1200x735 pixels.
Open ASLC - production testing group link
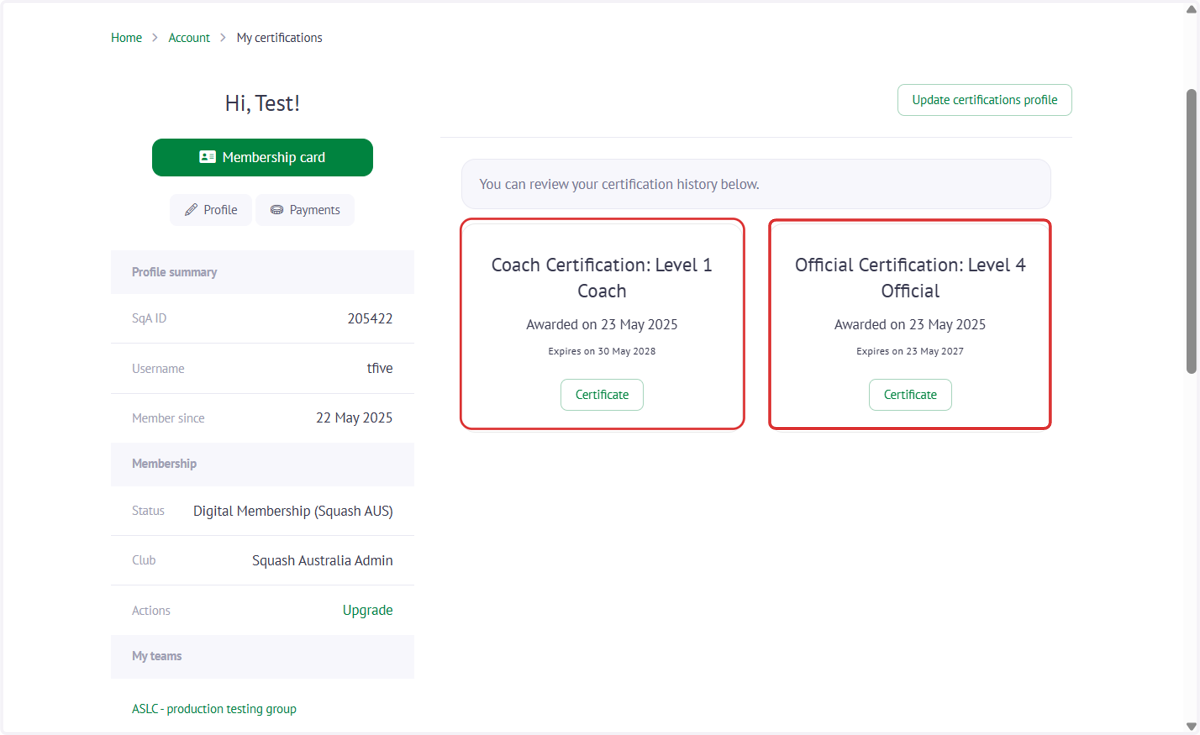click(x=214, y=709)
